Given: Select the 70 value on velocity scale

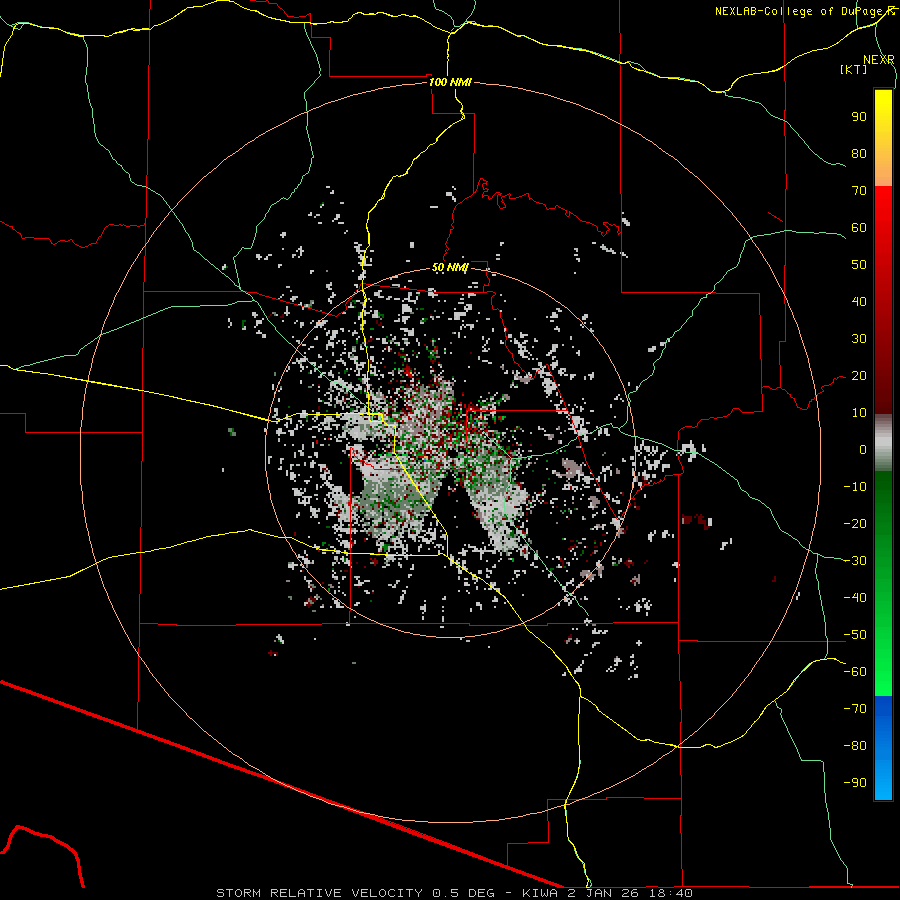Looking at the screenshot, I should coord(859,191).
